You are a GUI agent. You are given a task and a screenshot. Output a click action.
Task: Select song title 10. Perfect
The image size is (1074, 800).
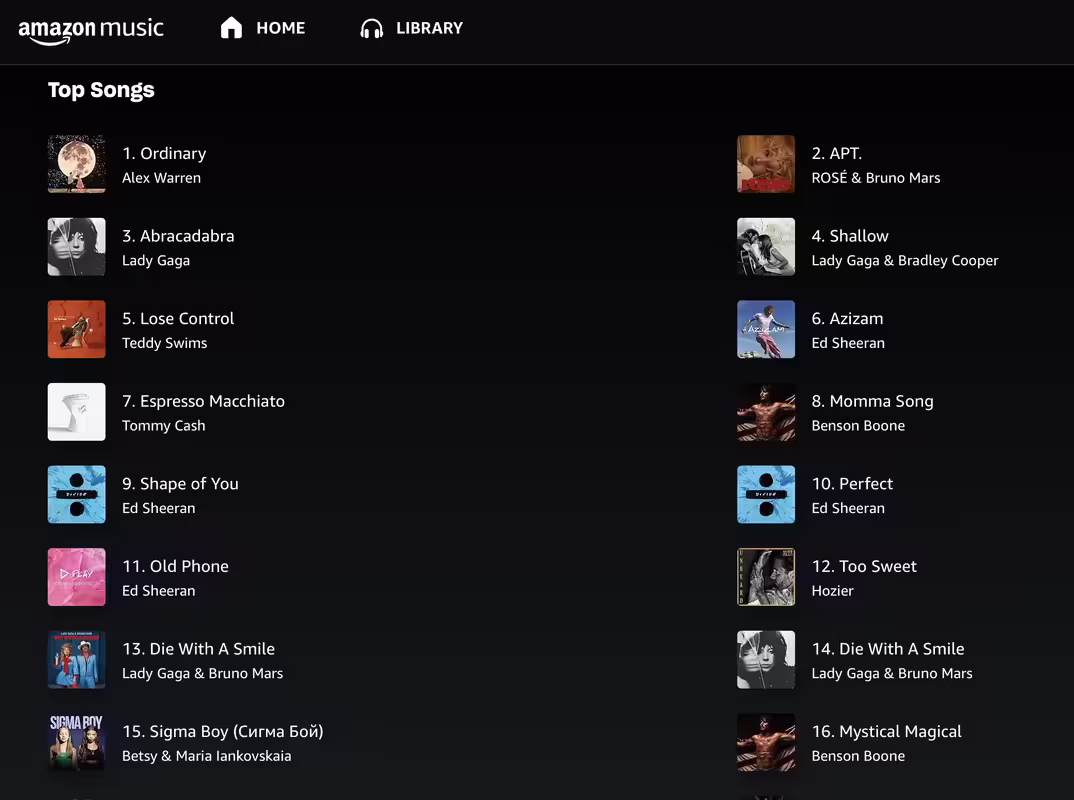(852, 484)
